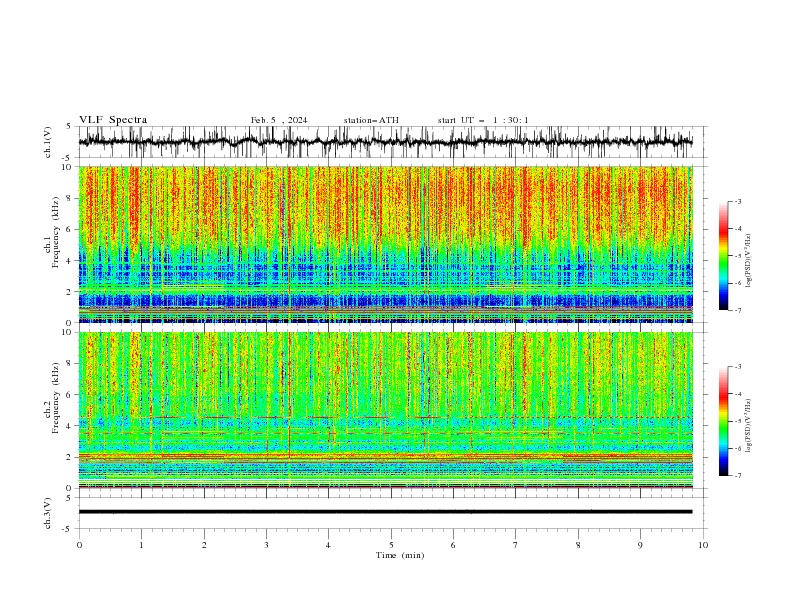Click the ch.2 spectrogram "6" kHz tick label
Screen dimensions: 792x612
70,395
